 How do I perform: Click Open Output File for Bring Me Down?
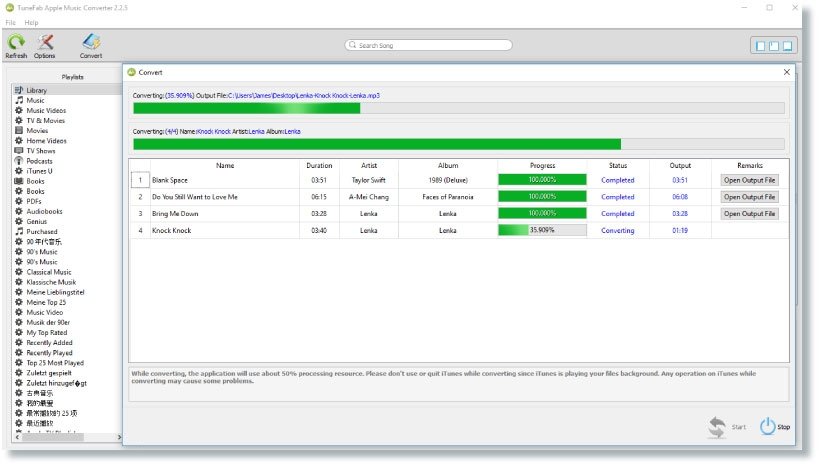click(x=750, y=214)
